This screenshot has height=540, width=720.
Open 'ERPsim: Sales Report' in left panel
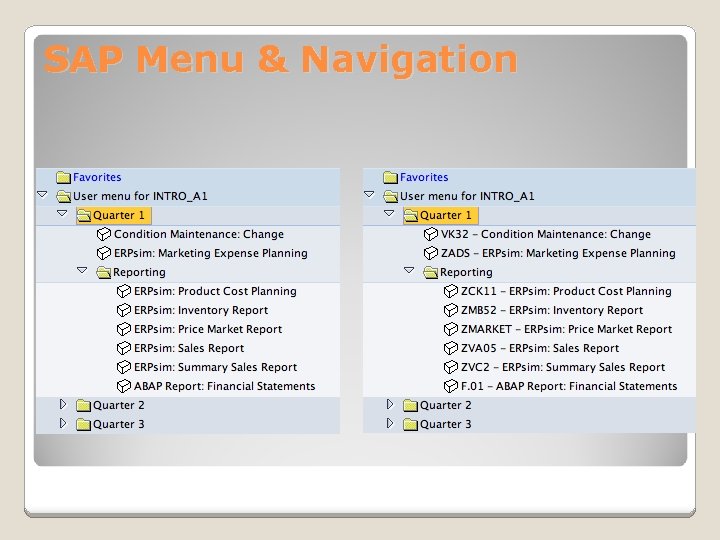(x=189, y=349)
